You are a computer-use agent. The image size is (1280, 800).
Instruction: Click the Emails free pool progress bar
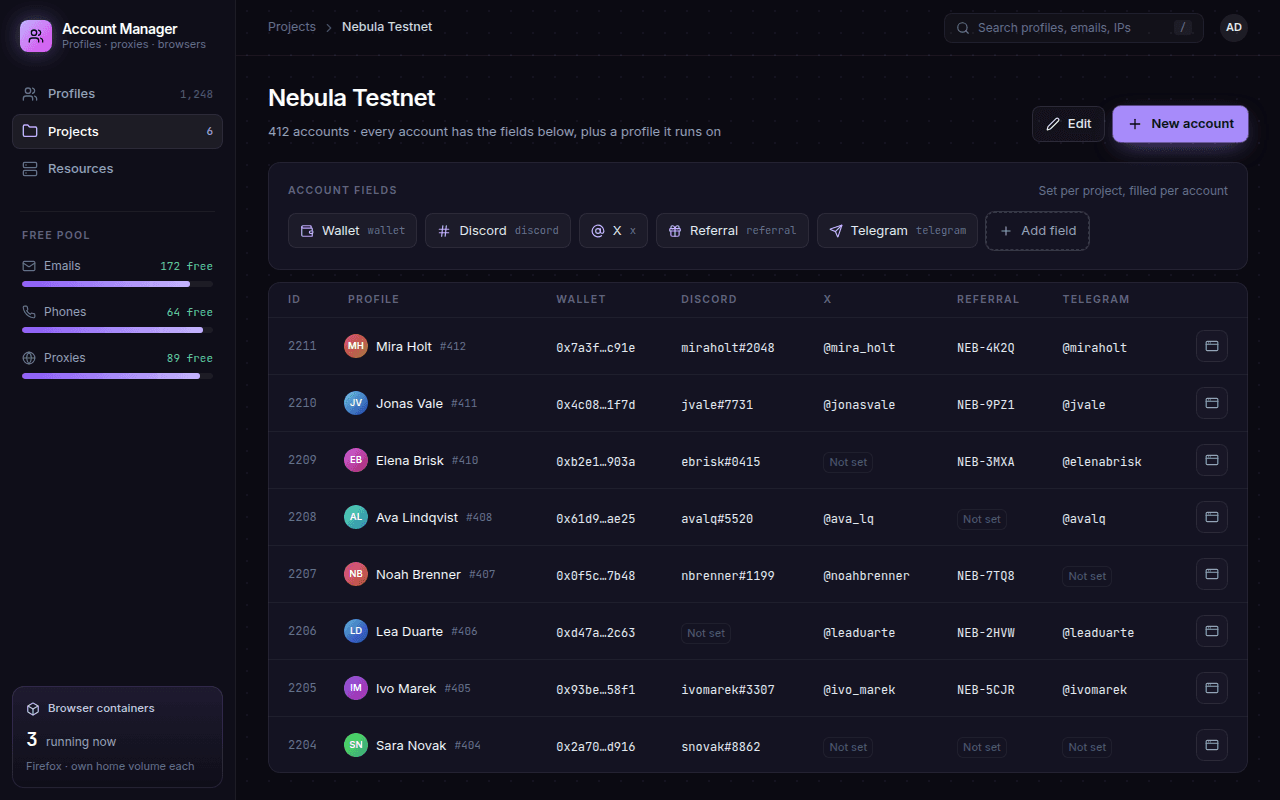117,284
